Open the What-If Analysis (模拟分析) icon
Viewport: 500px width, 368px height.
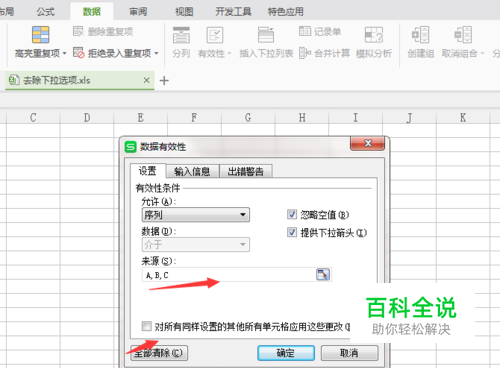[374, 35]
